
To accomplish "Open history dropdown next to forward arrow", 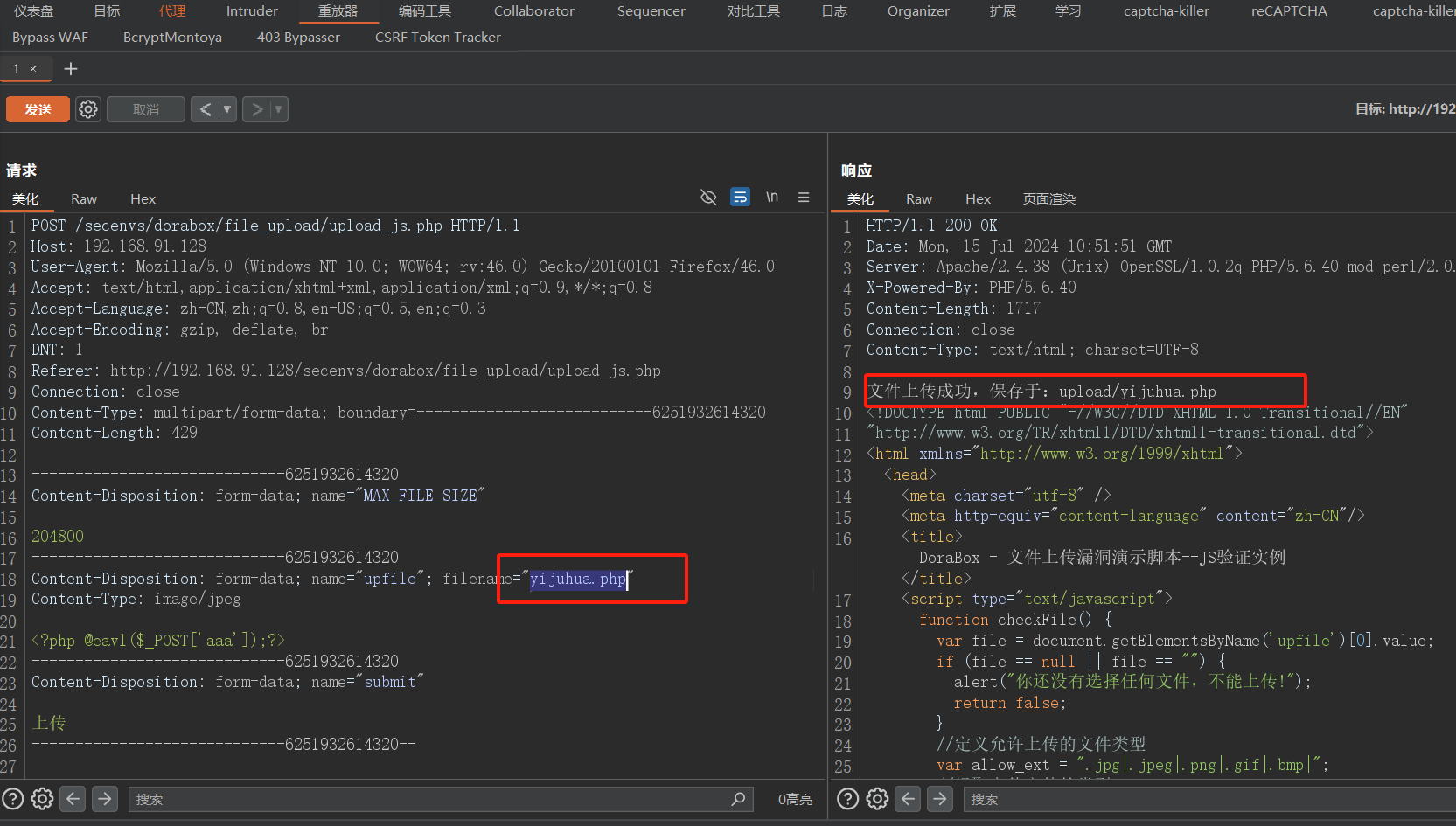I will 279,109.
